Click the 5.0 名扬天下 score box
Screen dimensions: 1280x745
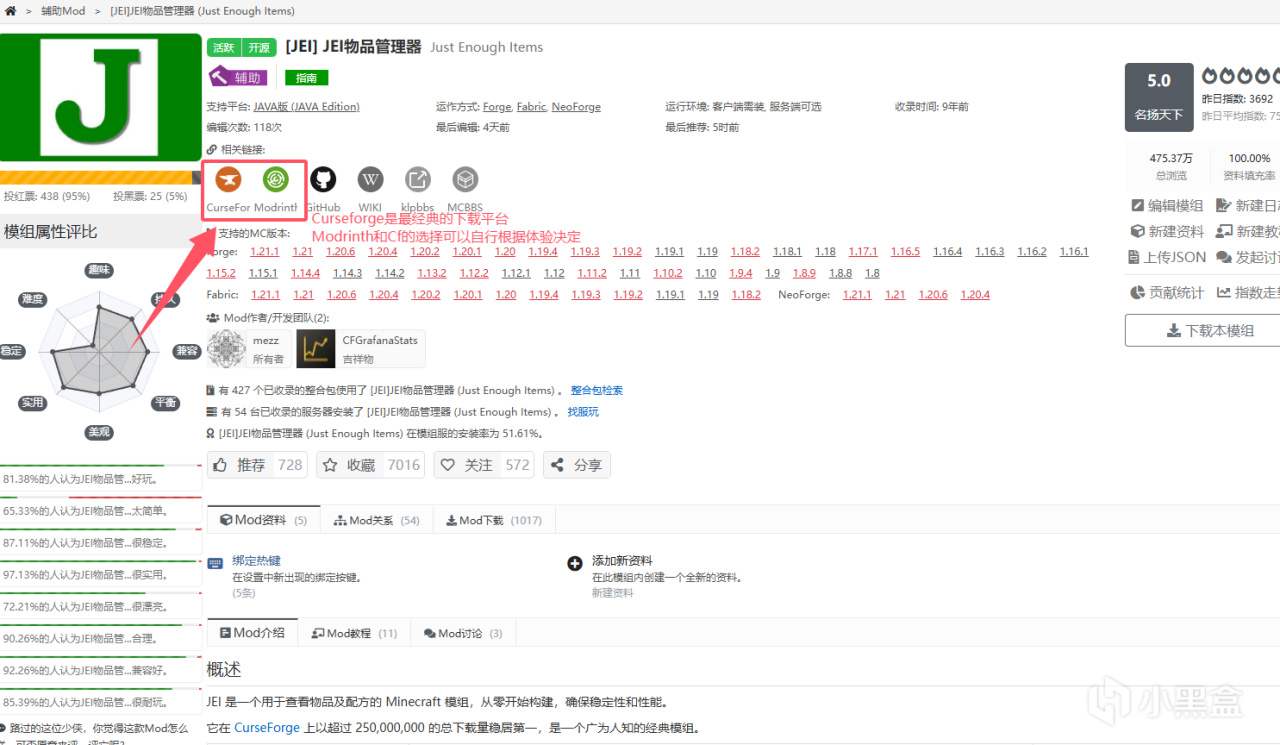coord(1159,97)
